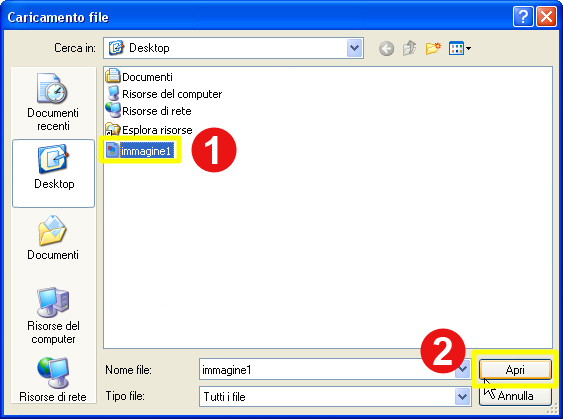Select the immagine1 file in the list
The height and width of the screenshot is (419, 563).
coord(140,151)
